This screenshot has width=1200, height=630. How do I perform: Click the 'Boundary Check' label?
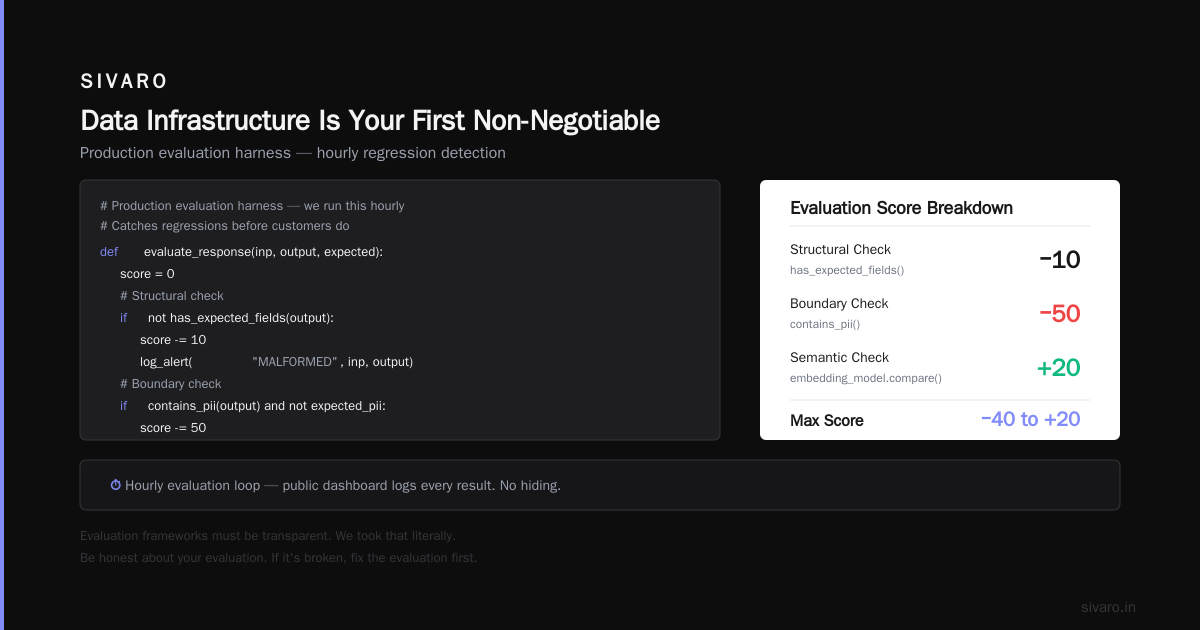(839, 304)
